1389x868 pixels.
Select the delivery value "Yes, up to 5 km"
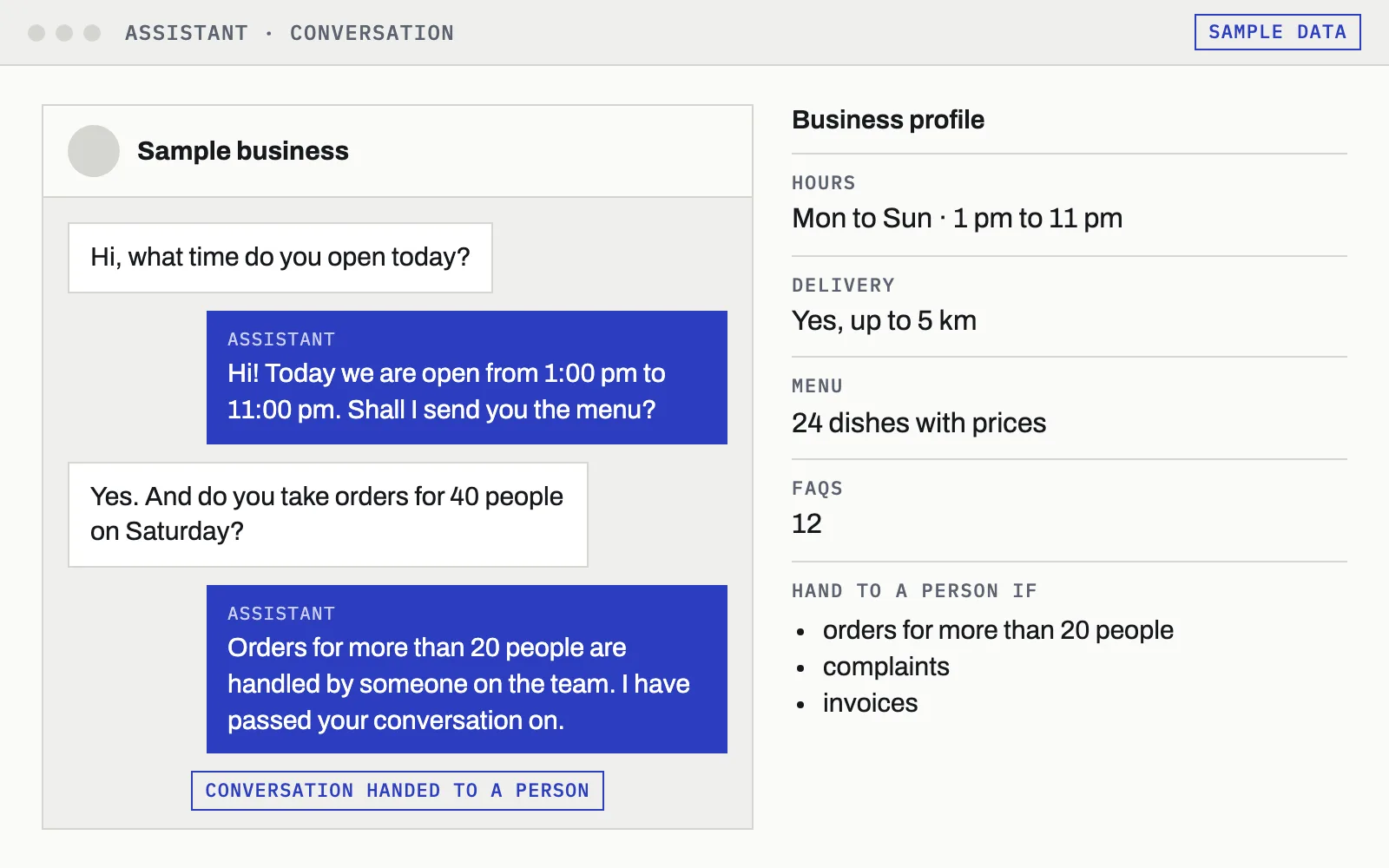tap(884, 320)
